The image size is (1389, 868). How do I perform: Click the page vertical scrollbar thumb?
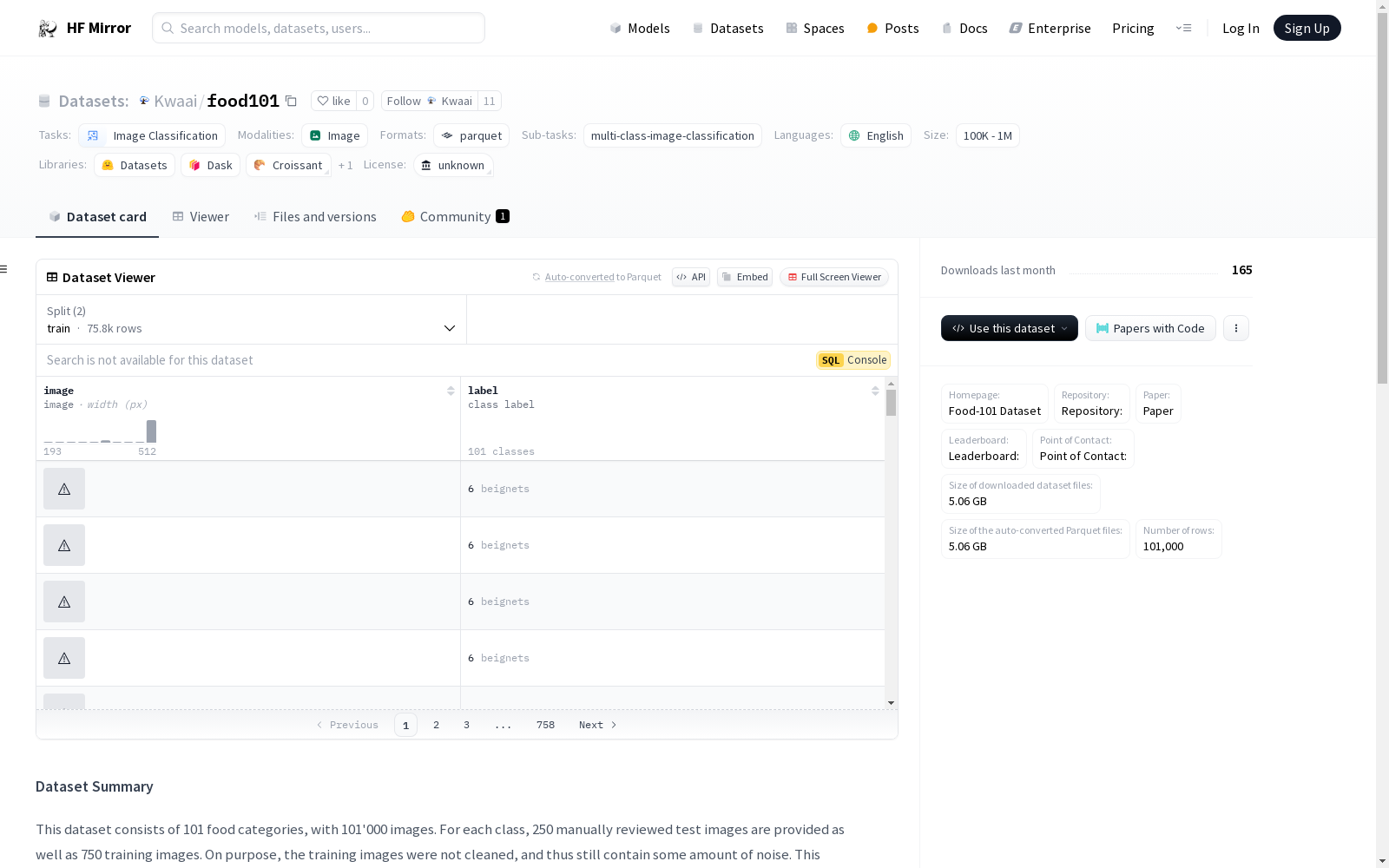[x=1382, y=197]
